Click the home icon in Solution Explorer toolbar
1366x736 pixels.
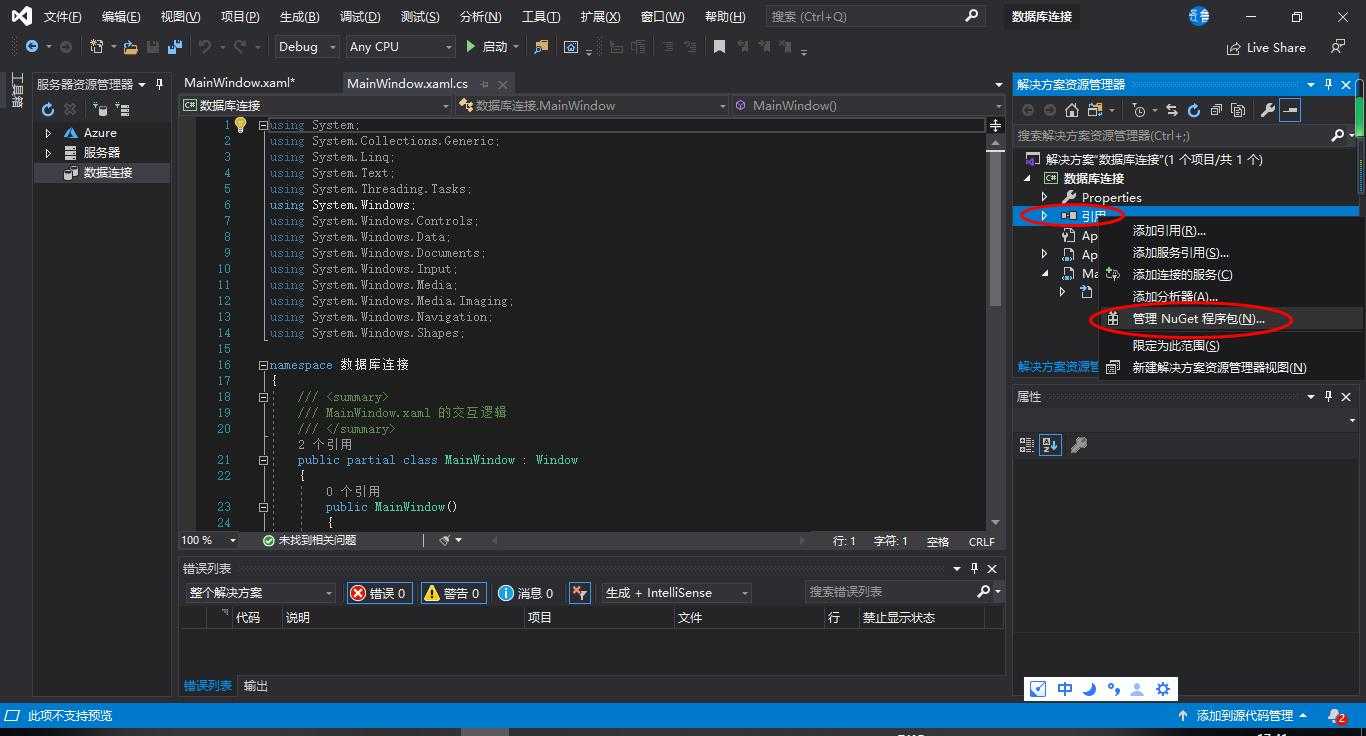1071,110
